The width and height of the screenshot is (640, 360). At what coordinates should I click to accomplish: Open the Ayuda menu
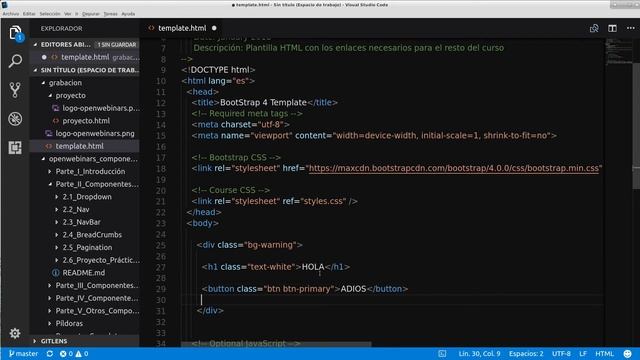pyautogui.click(x=128, y=13)
